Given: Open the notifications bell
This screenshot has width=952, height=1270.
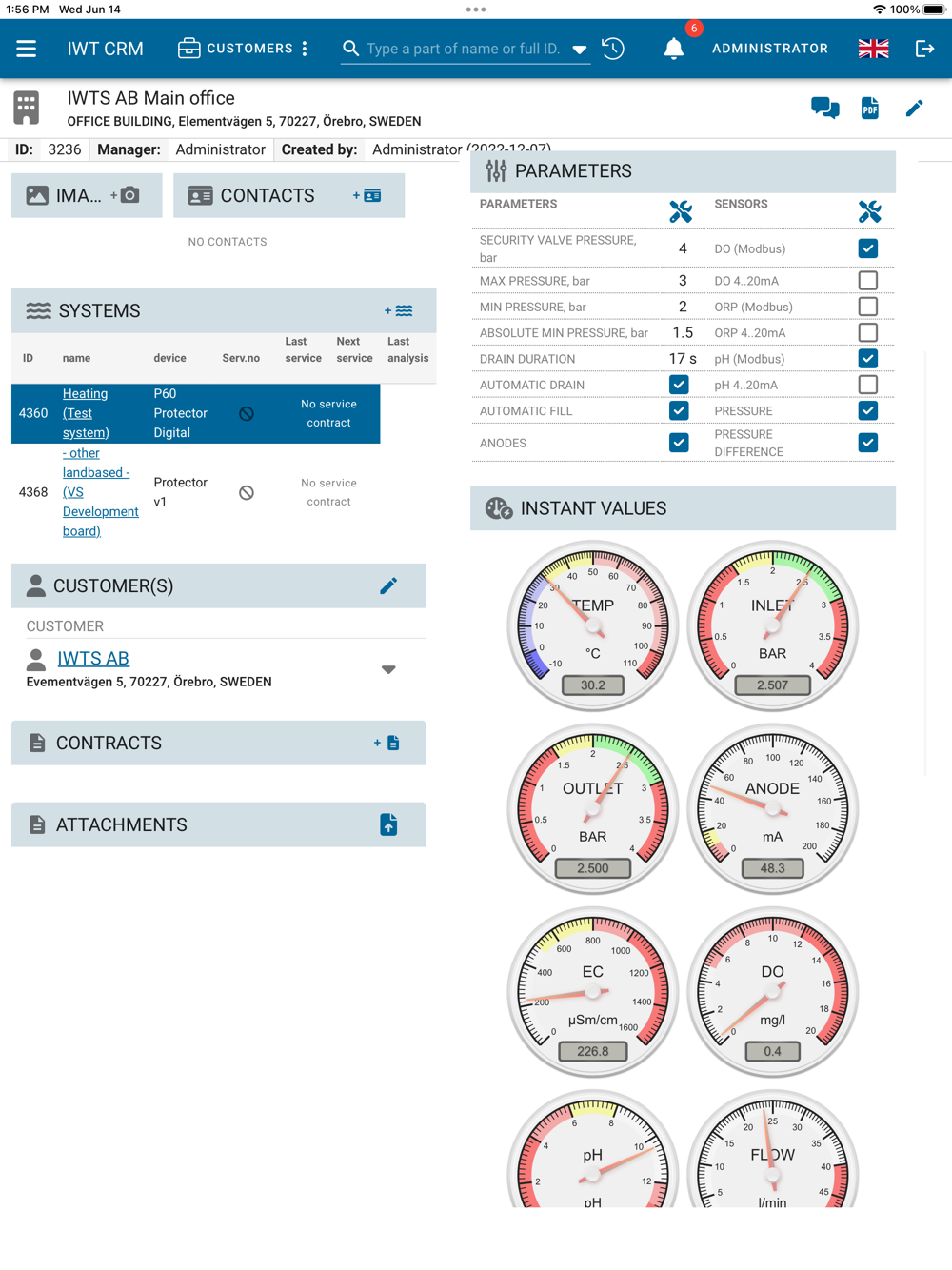Looking at the screenshot, I should [x=674, y=49].
